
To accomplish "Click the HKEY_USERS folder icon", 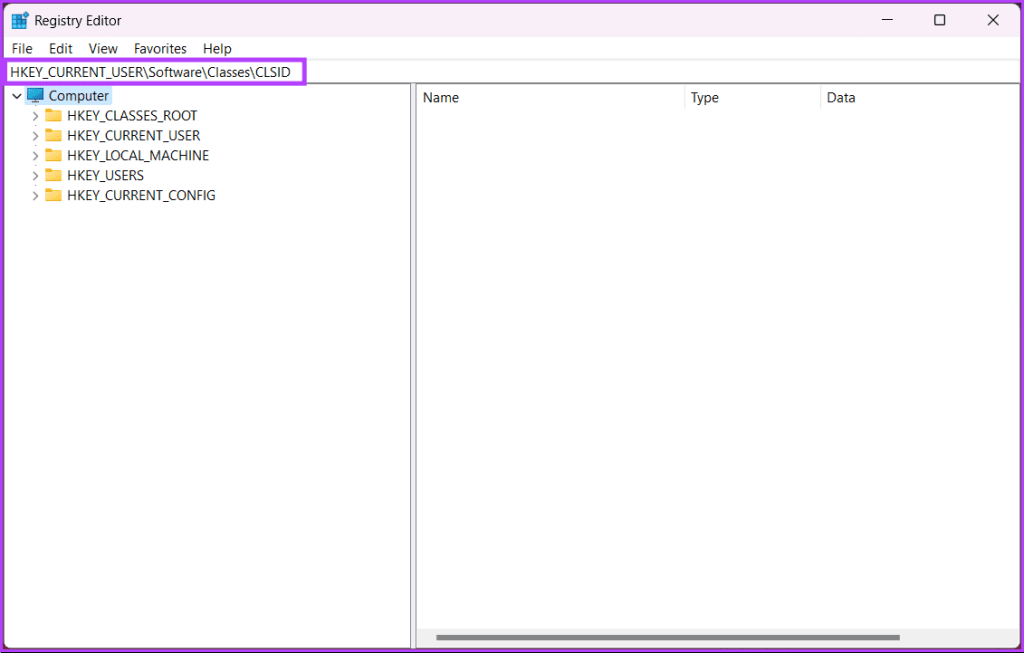I will (54, 175).
